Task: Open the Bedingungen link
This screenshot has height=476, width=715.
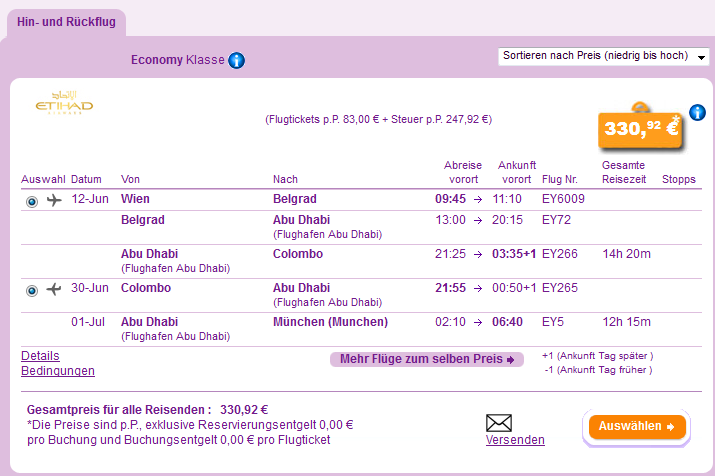Action: [58, 371]
